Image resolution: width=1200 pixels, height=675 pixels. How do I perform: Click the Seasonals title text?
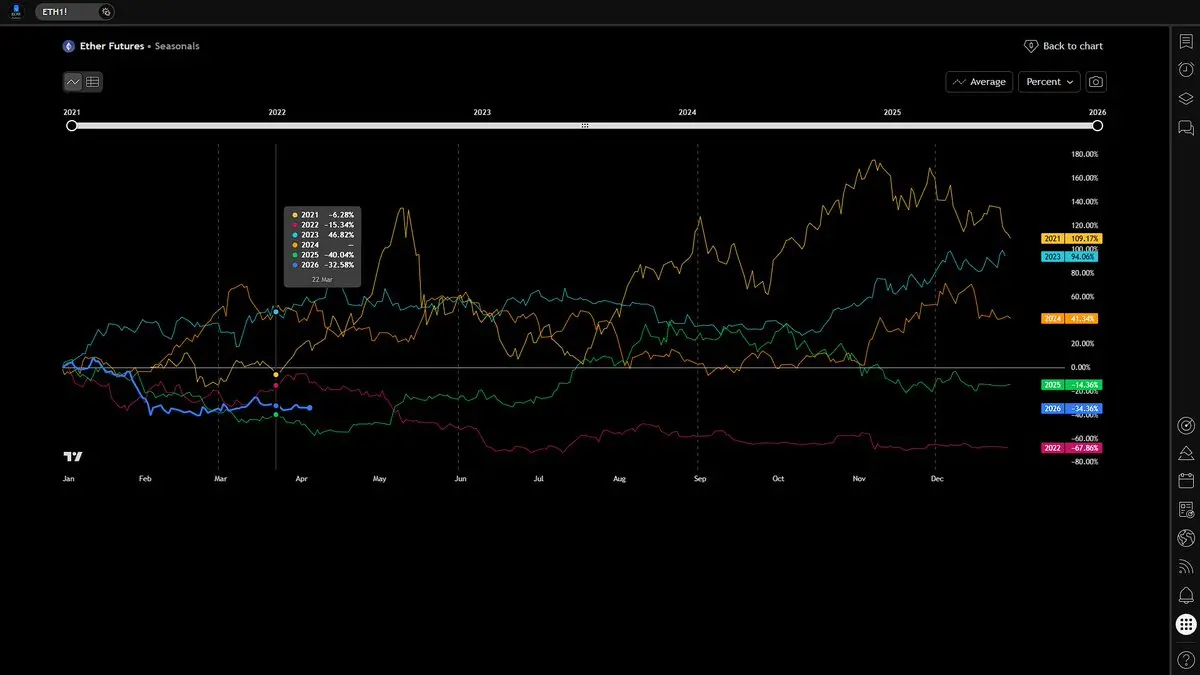tap(177, 46)
